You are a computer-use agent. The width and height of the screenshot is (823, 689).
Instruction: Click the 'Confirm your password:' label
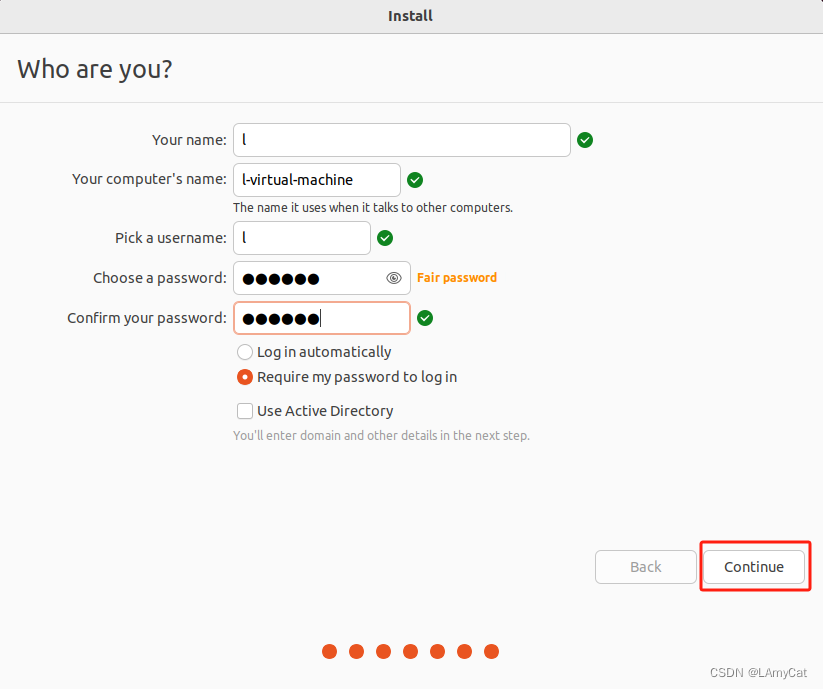coord(146,318)
